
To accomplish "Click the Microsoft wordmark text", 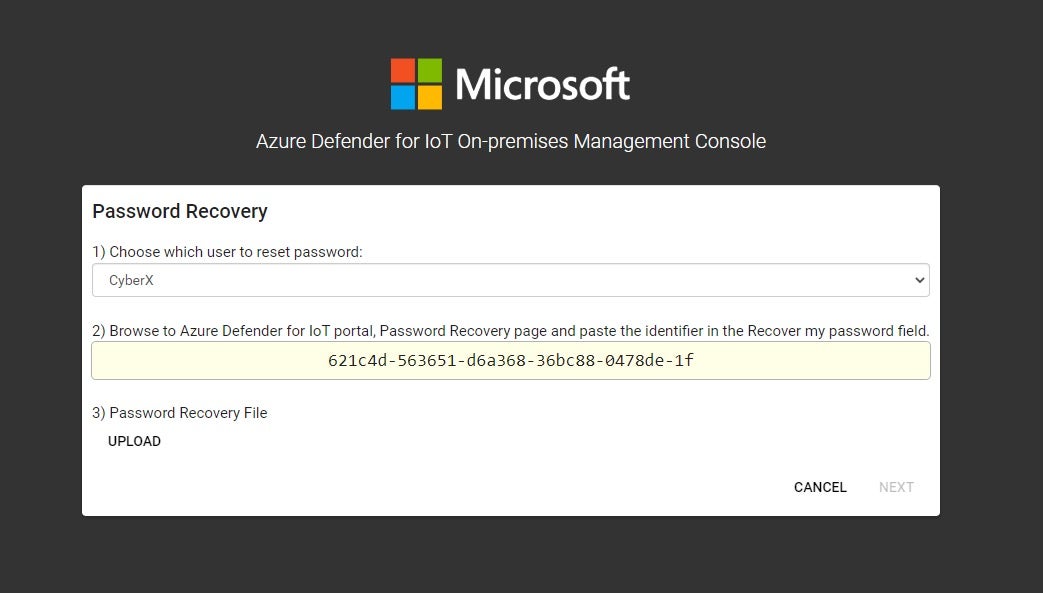I will [x=542, y=85].
